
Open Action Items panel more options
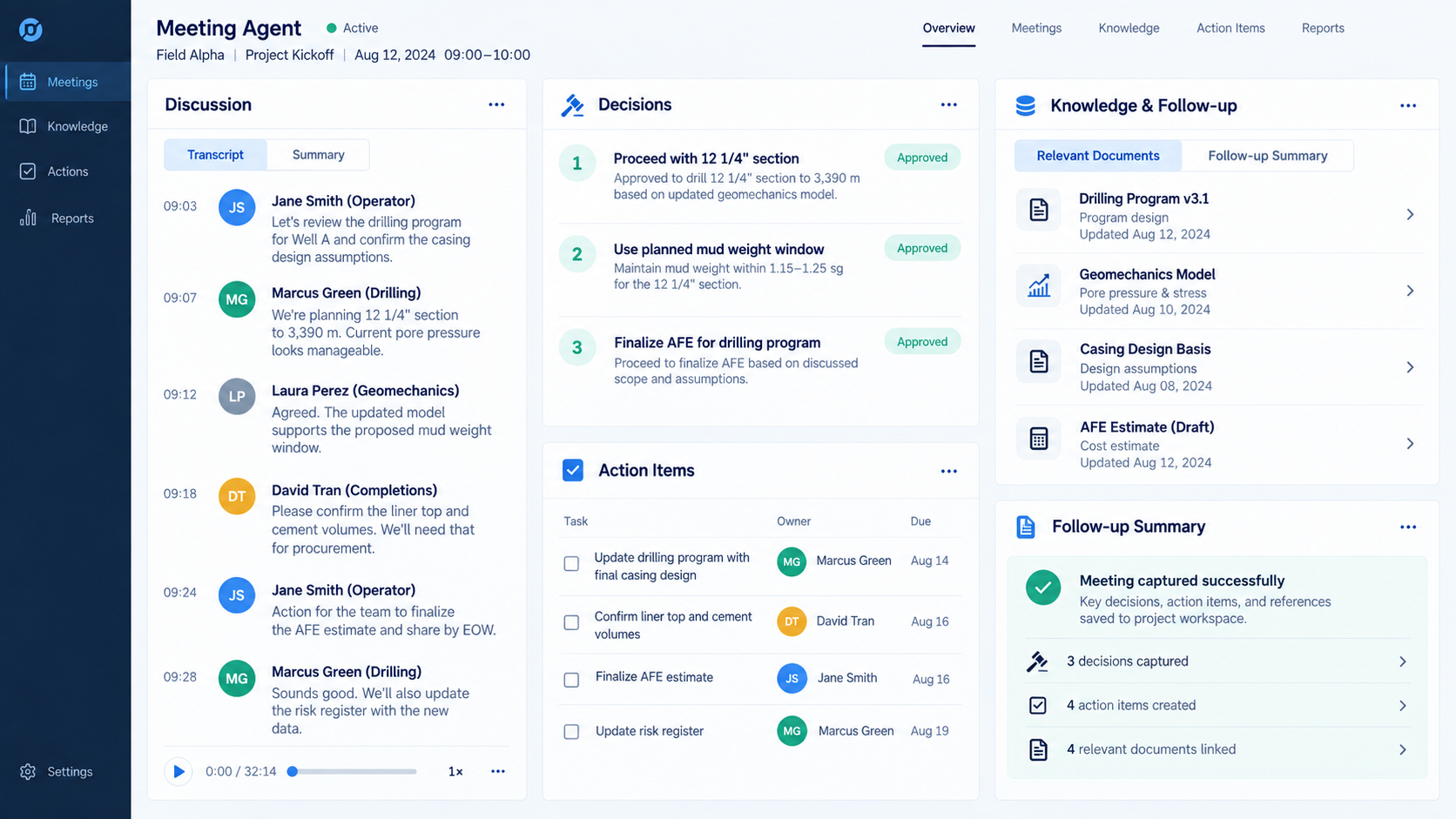[x=949, y=471]
